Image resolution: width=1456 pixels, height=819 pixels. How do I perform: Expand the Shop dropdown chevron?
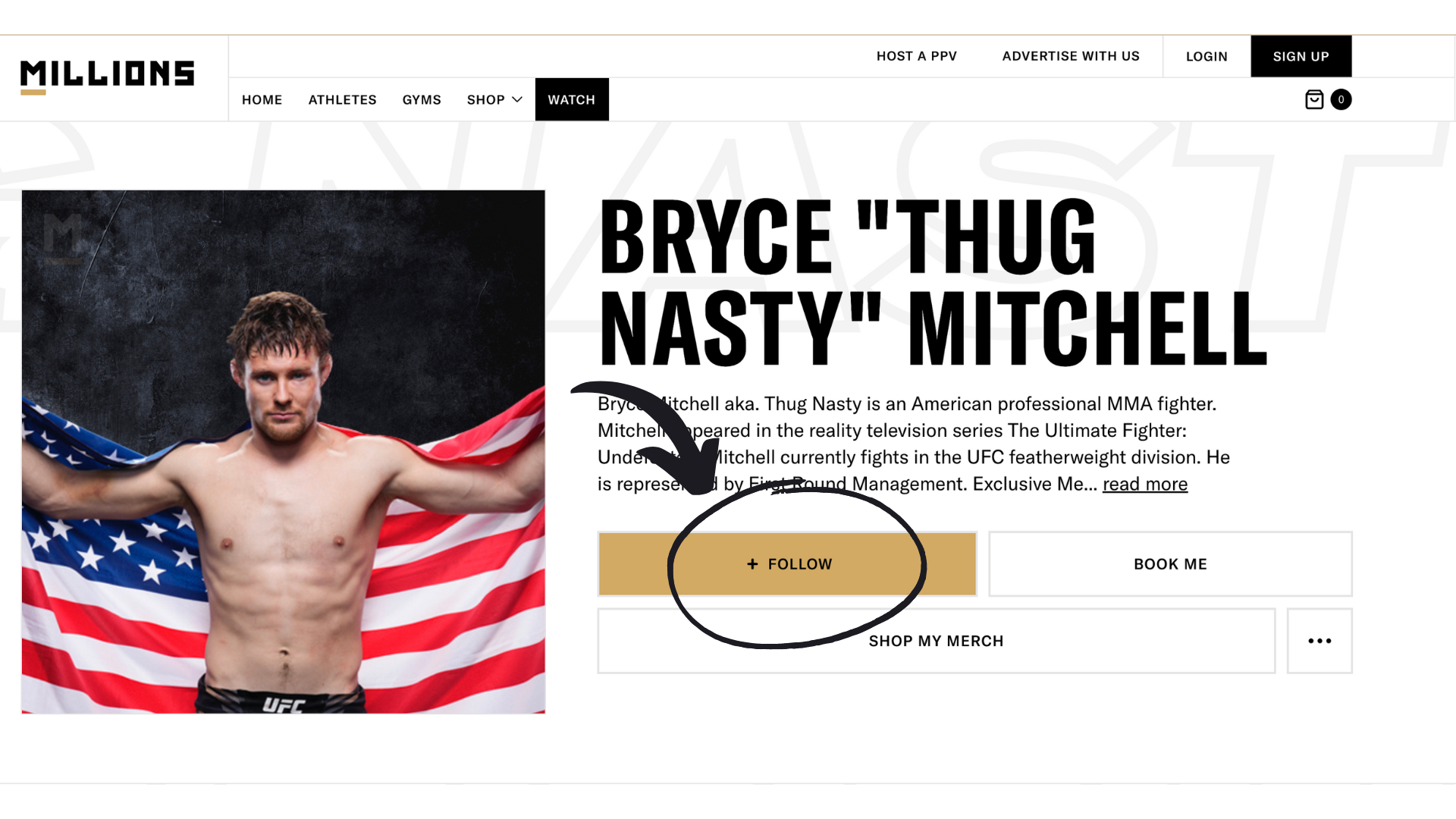tap(517, 99)
